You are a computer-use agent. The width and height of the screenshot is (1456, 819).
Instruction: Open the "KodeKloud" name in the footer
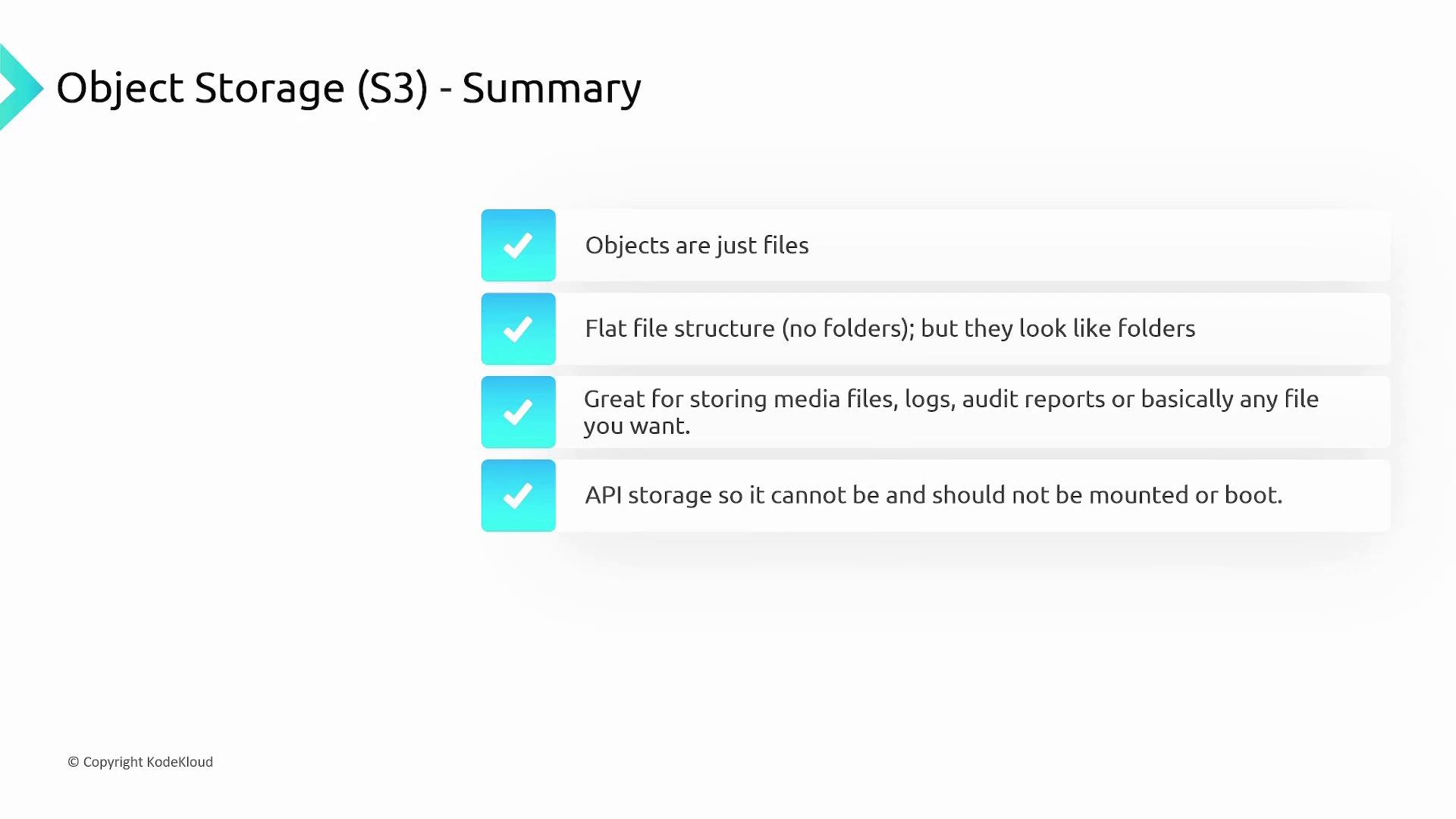180,762
